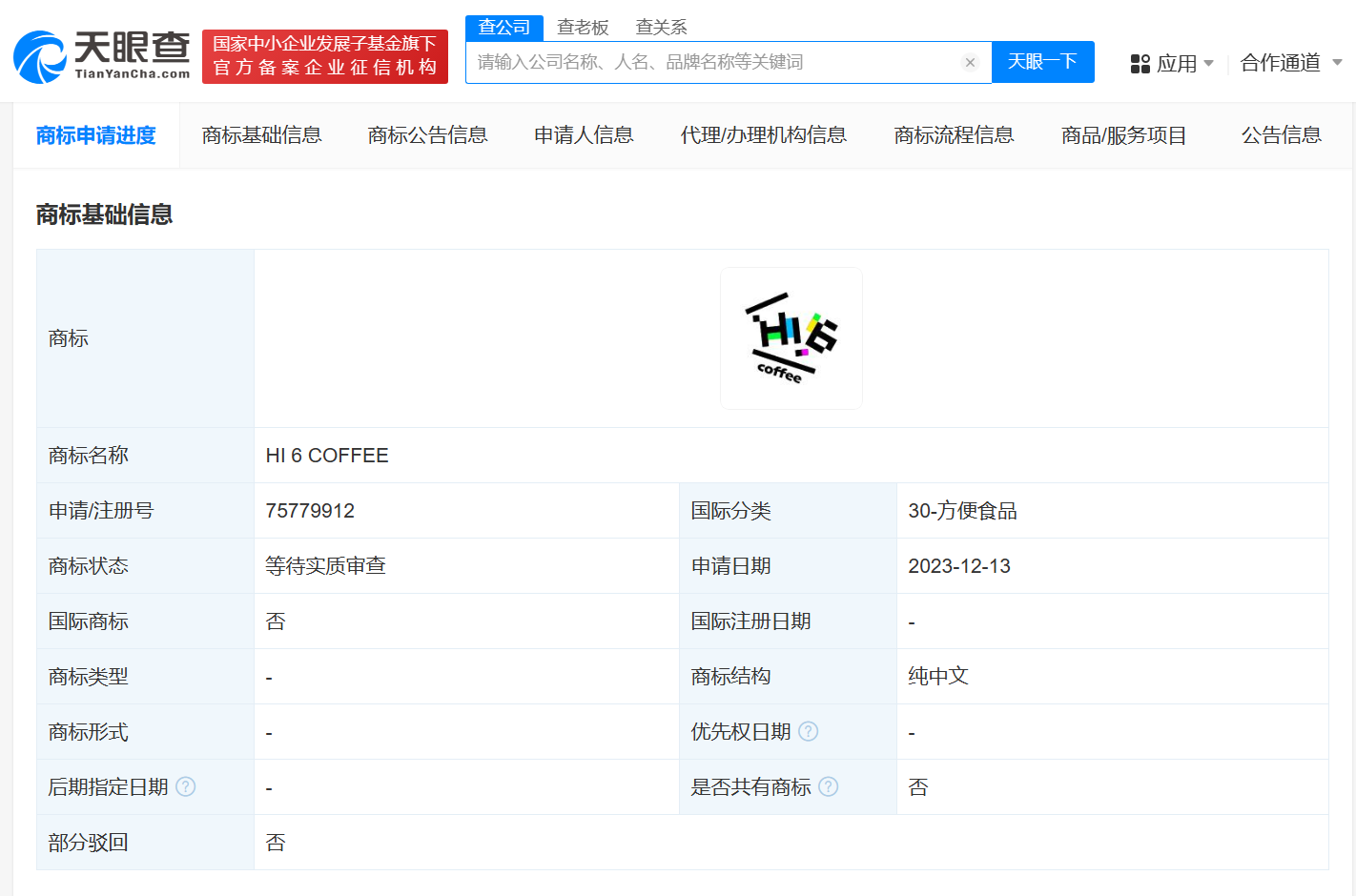Screen dimensions: 1356x896
Task: Click help icon next to 后期指定日期
Action: click(187, 786)
